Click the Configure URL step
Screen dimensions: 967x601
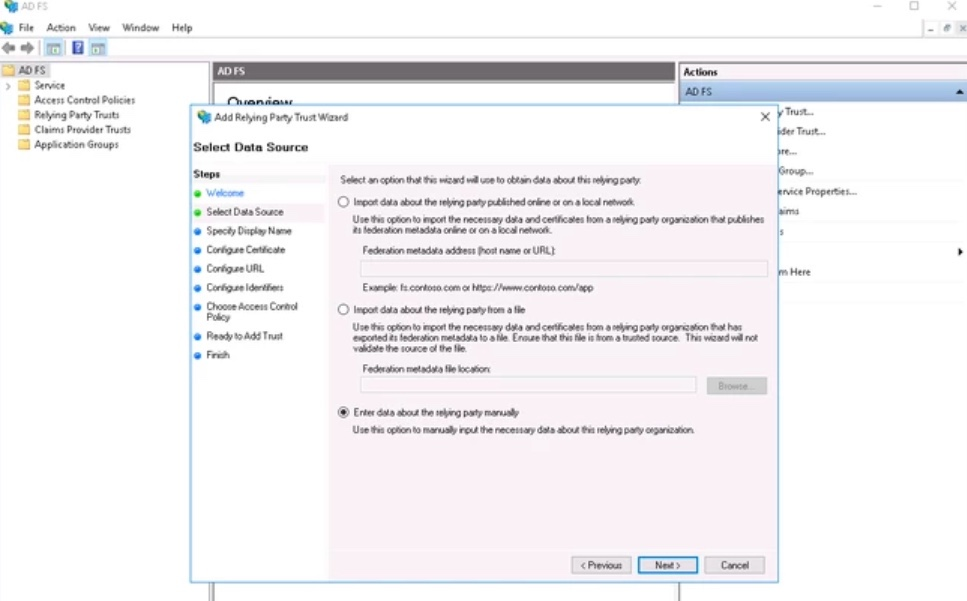click(x=235, y=269)
